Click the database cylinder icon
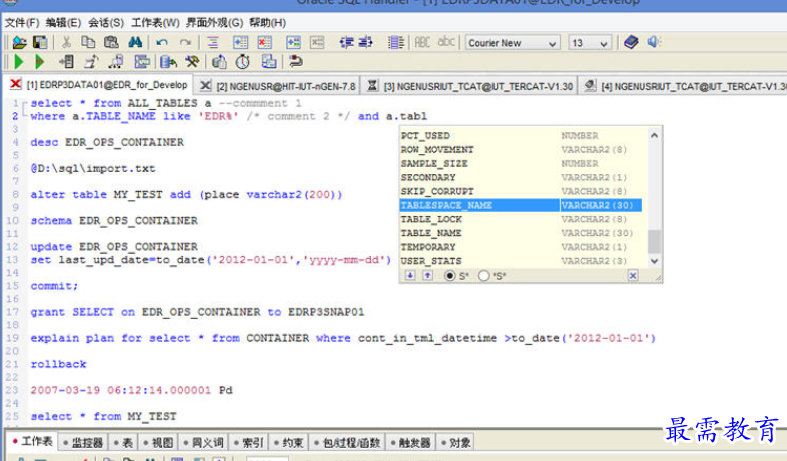 click(x=168, y=62)
